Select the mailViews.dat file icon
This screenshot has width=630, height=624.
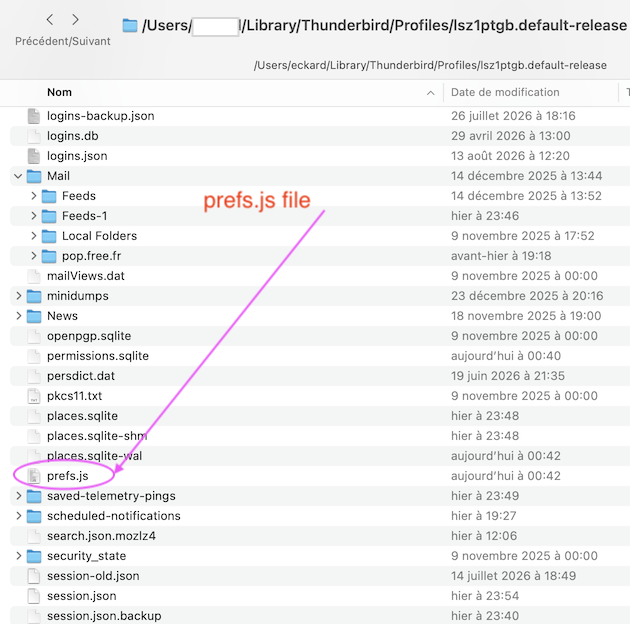click(34, 276)
